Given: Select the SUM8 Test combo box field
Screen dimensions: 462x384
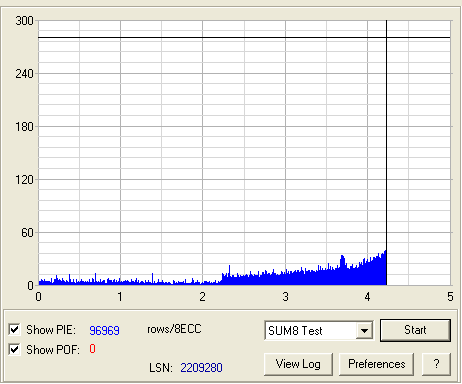Looking at the screenshot, I should (319, 331).
